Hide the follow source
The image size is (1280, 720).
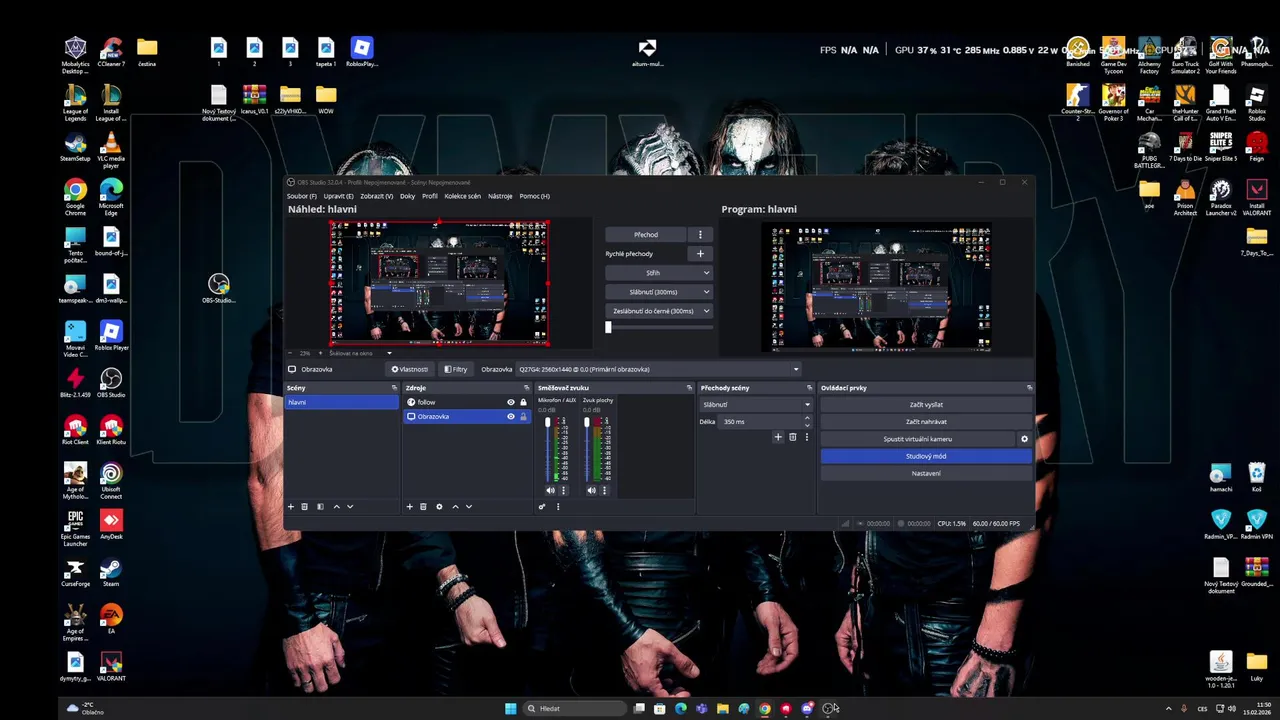(511, 402)
